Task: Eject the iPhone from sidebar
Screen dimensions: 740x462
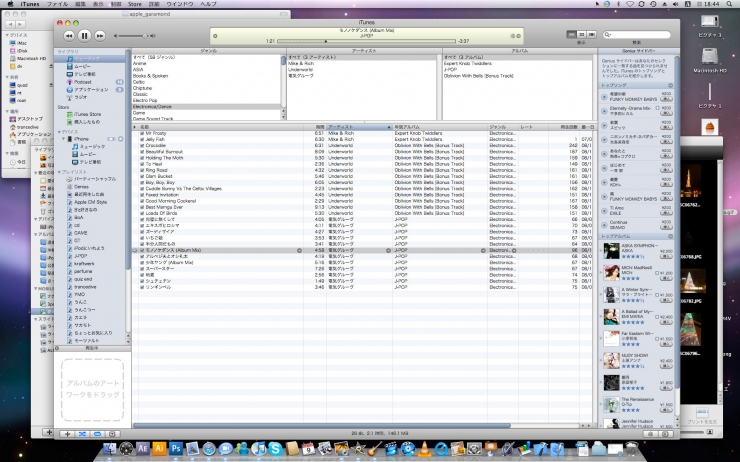Action: coord(120,139)
